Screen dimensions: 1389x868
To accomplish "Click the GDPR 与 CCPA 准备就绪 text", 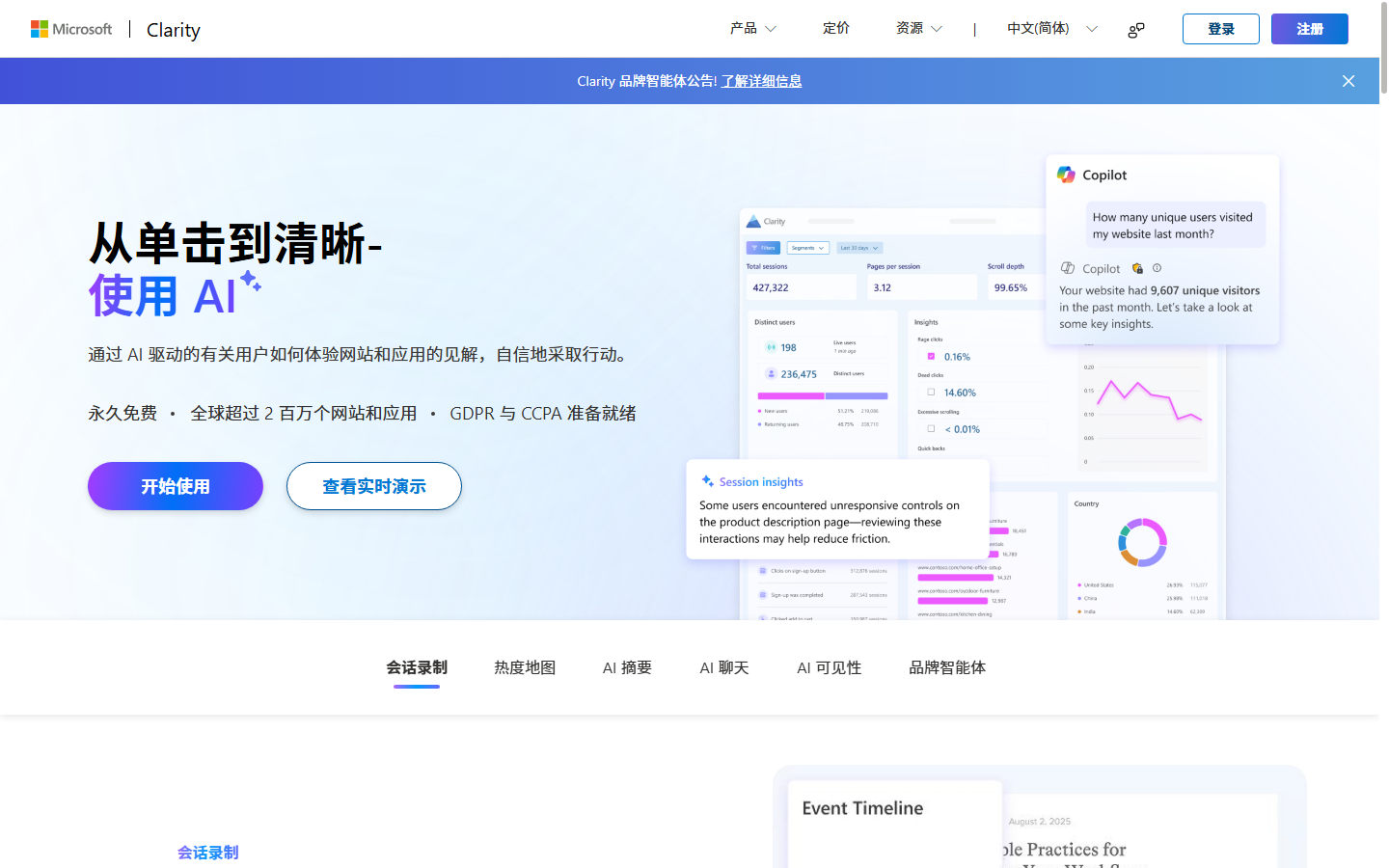I will coord(543,413).
